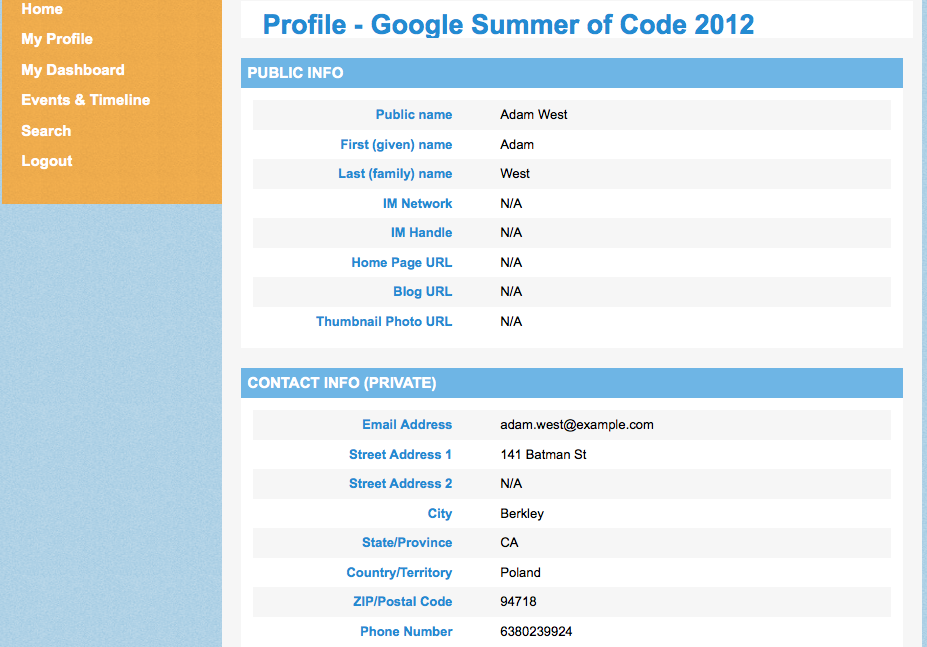927x647 pixels.
Task: Select the value Adam West
Action: tap(534, 115)
